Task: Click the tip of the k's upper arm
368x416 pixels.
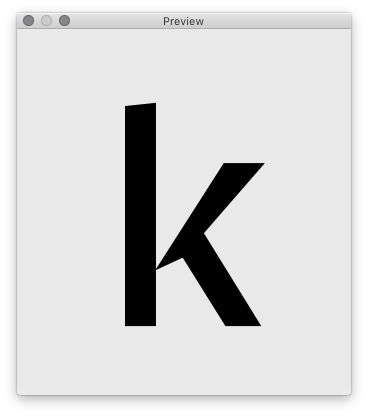Action: coord(244,164)
